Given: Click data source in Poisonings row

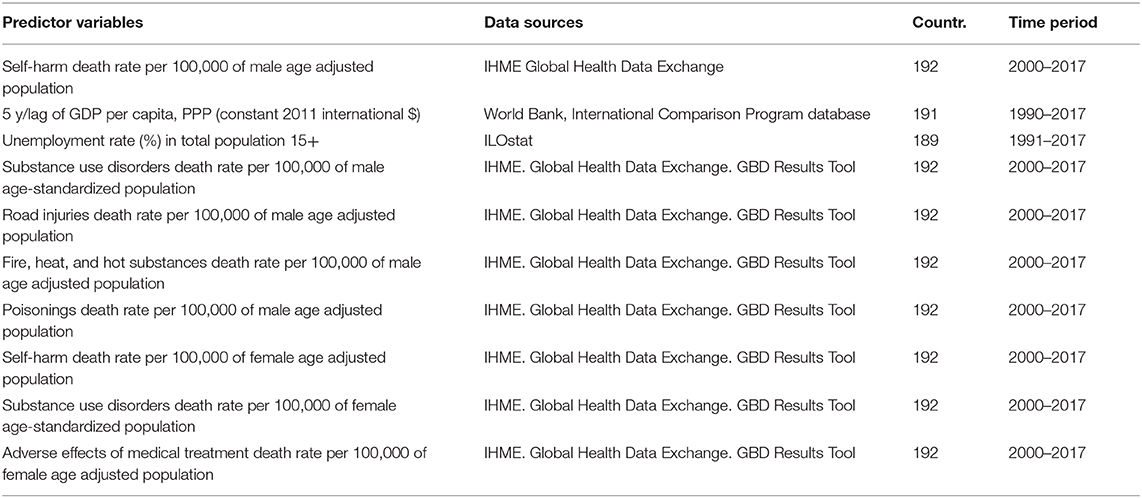Looking at the screenshot, I should click(669, 310).
